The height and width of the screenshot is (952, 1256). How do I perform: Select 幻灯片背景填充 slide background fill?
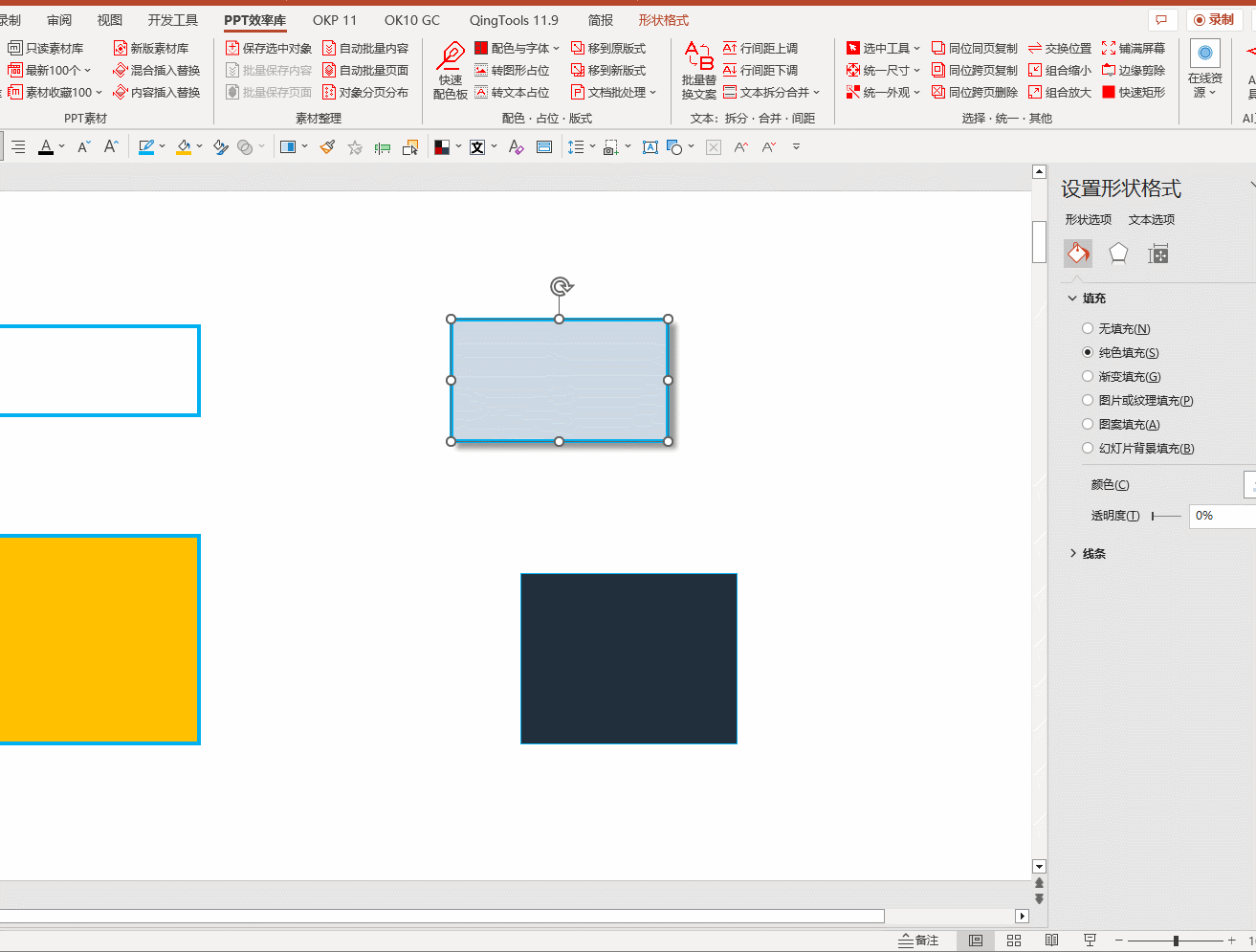[1138, 448]
